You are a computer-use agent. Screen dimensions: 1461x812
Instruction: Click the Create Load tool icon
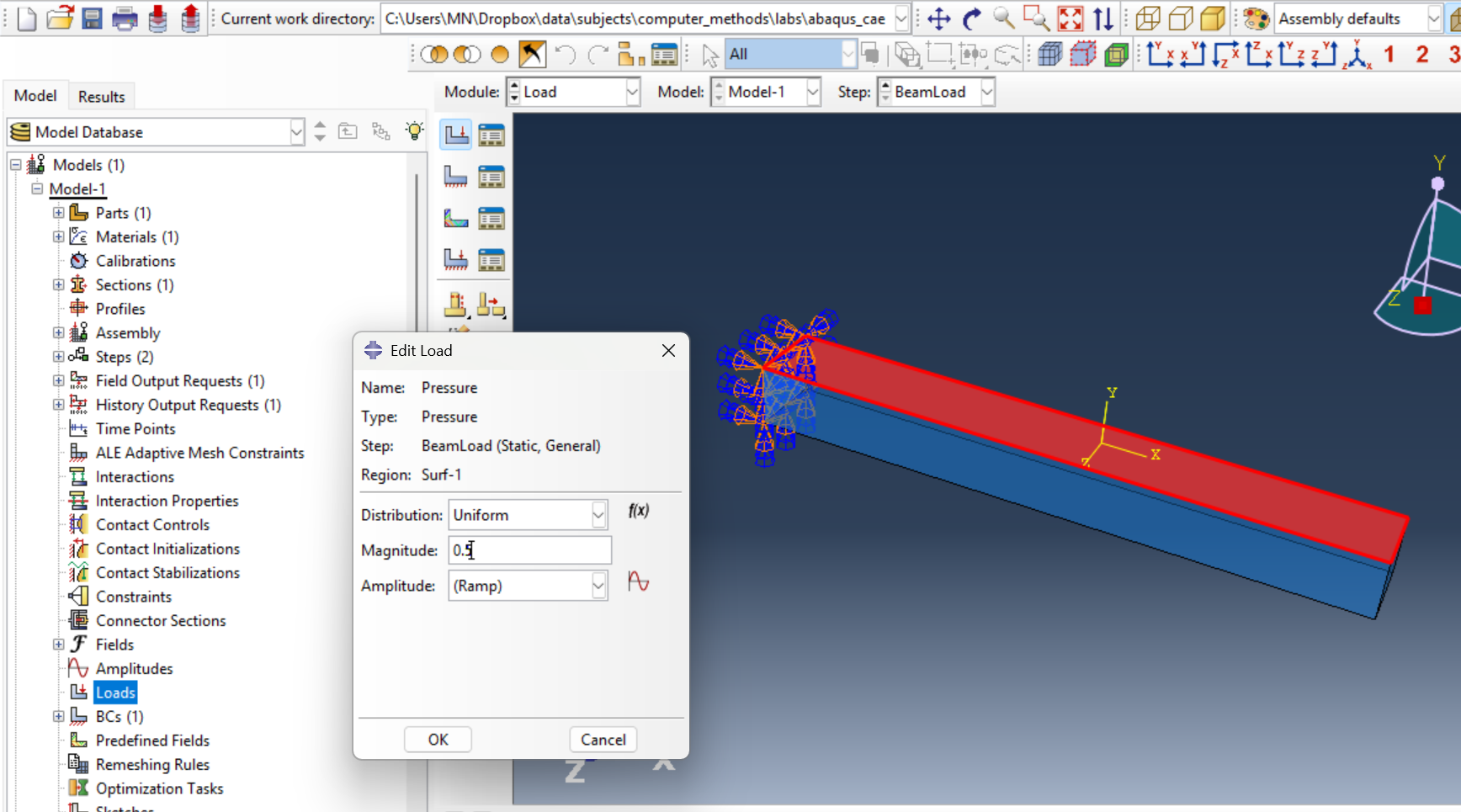point(456,135)
